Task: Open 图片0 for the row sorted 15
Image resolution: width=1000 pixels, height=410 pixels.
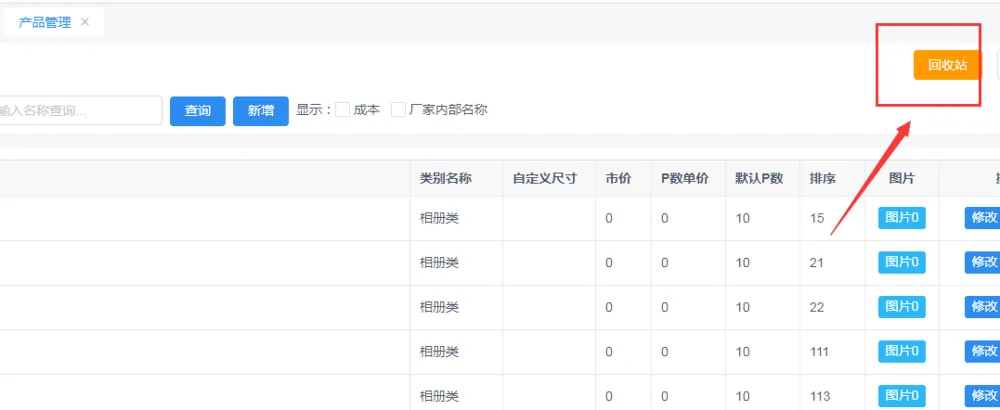Action: (901, 218)
